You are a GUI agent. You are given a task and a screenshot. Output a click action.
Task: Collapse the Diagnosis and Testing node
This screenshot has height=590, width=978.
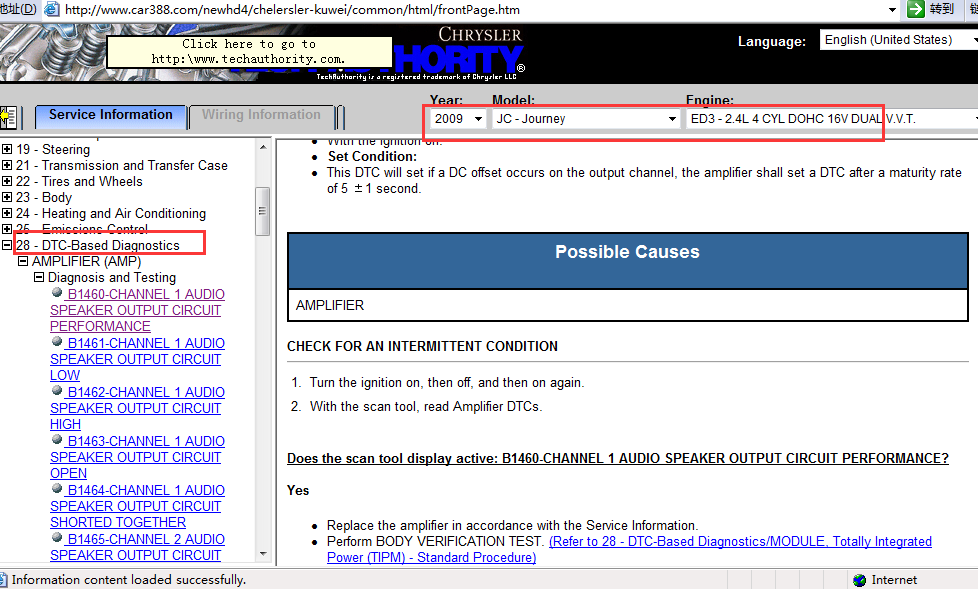pyautogui.click(x=39, y=277)
